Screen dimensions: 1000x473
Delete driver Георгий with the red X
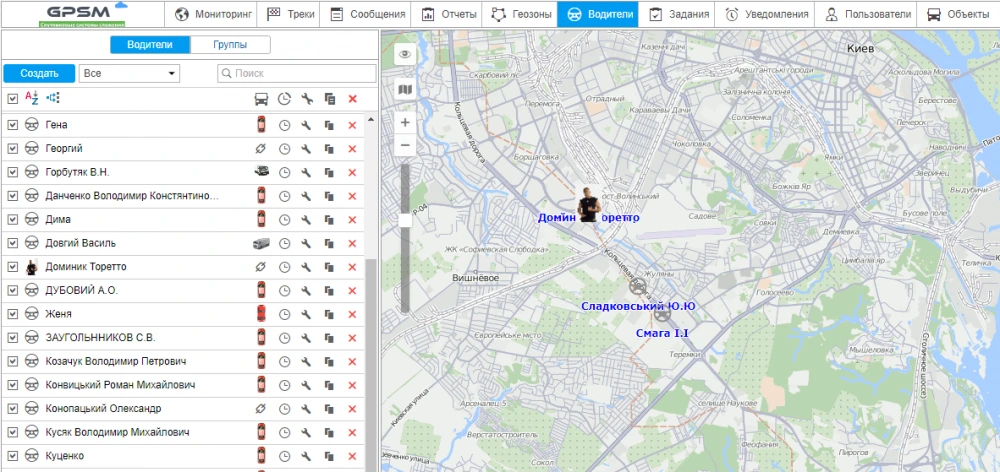(x=352, y=149)
